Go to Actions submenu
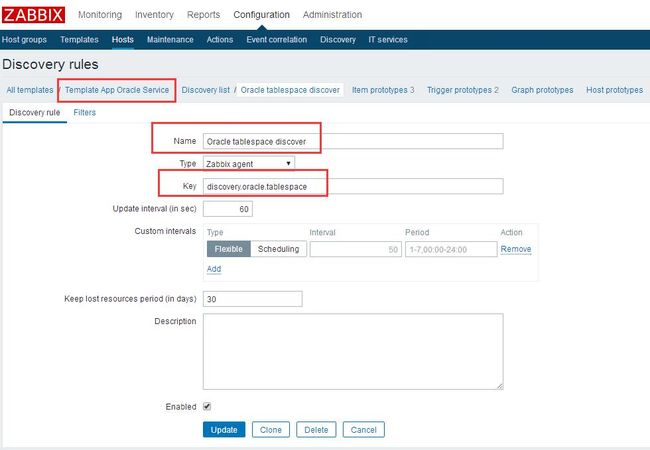 click(x=220, y=40)
